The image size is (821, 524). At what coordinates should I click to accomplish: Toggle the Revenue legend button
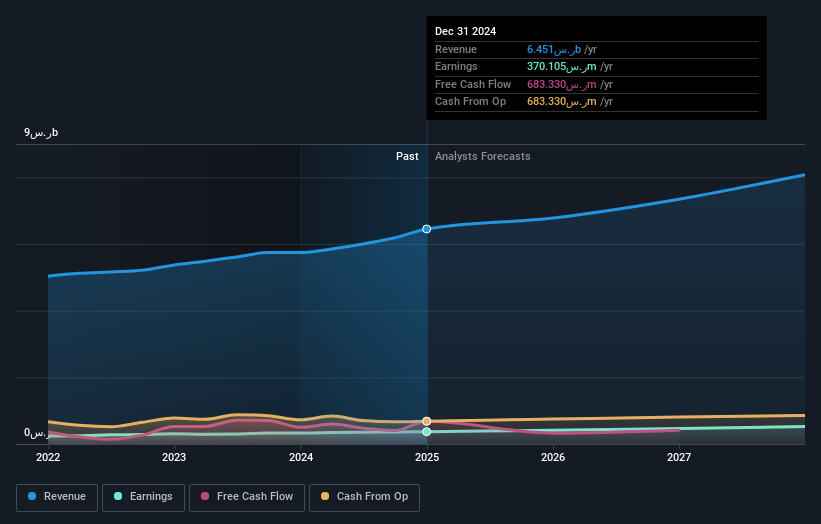57,497
